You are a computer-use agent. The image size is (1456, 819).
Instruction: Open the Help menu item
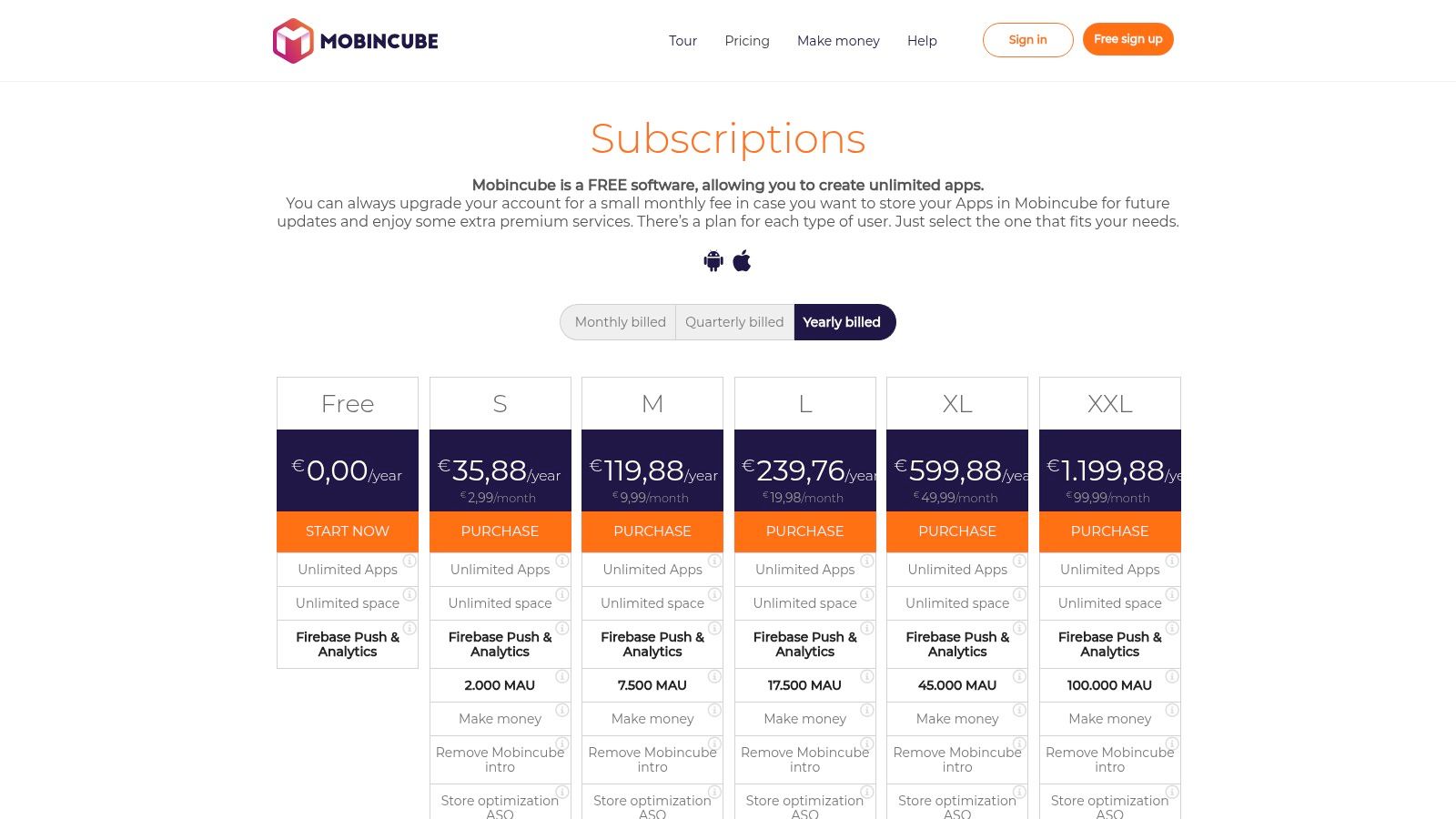[x=922, y=41]
